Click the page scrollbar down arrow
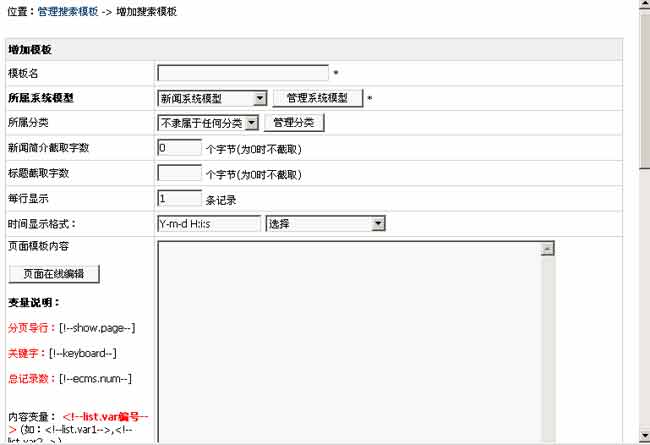 click(x=643, y=438)
